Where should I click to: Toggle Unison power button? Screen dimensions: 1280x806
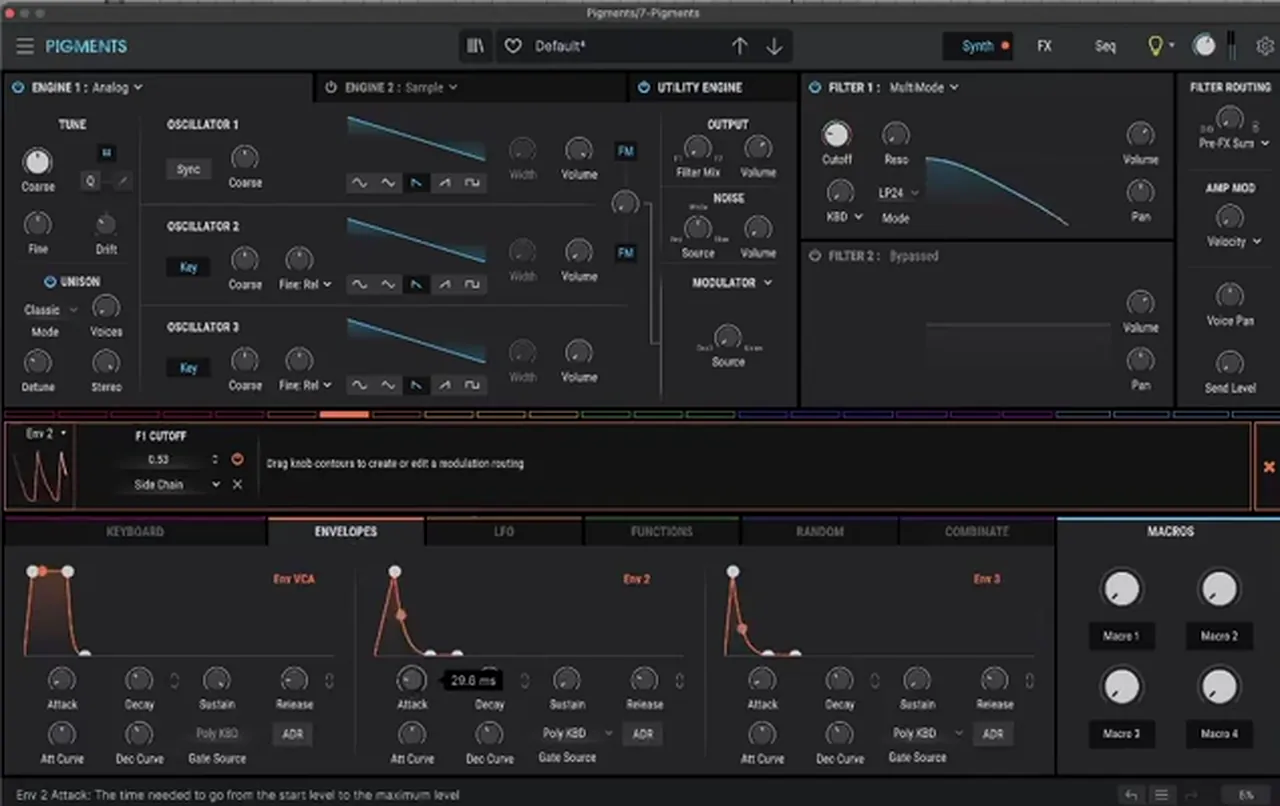50,282
